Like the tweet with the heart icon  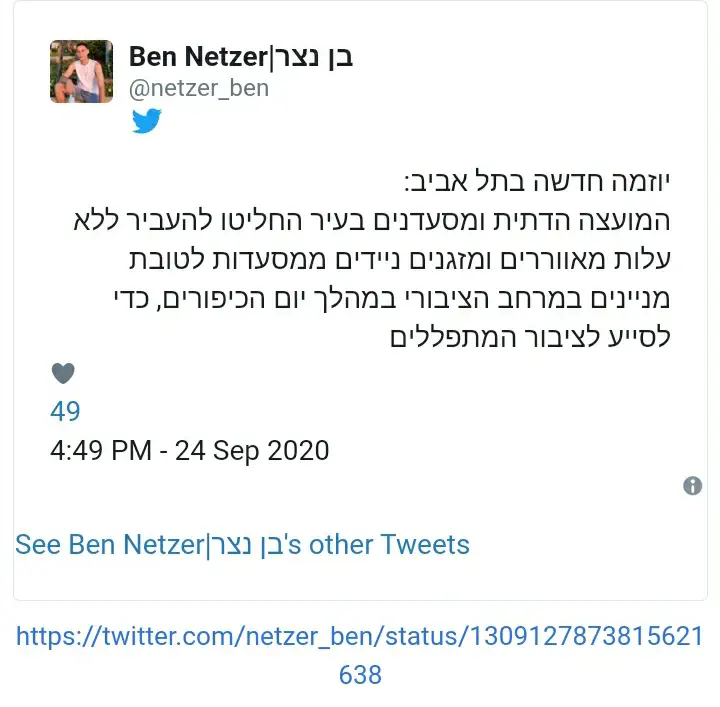point(63,374)
